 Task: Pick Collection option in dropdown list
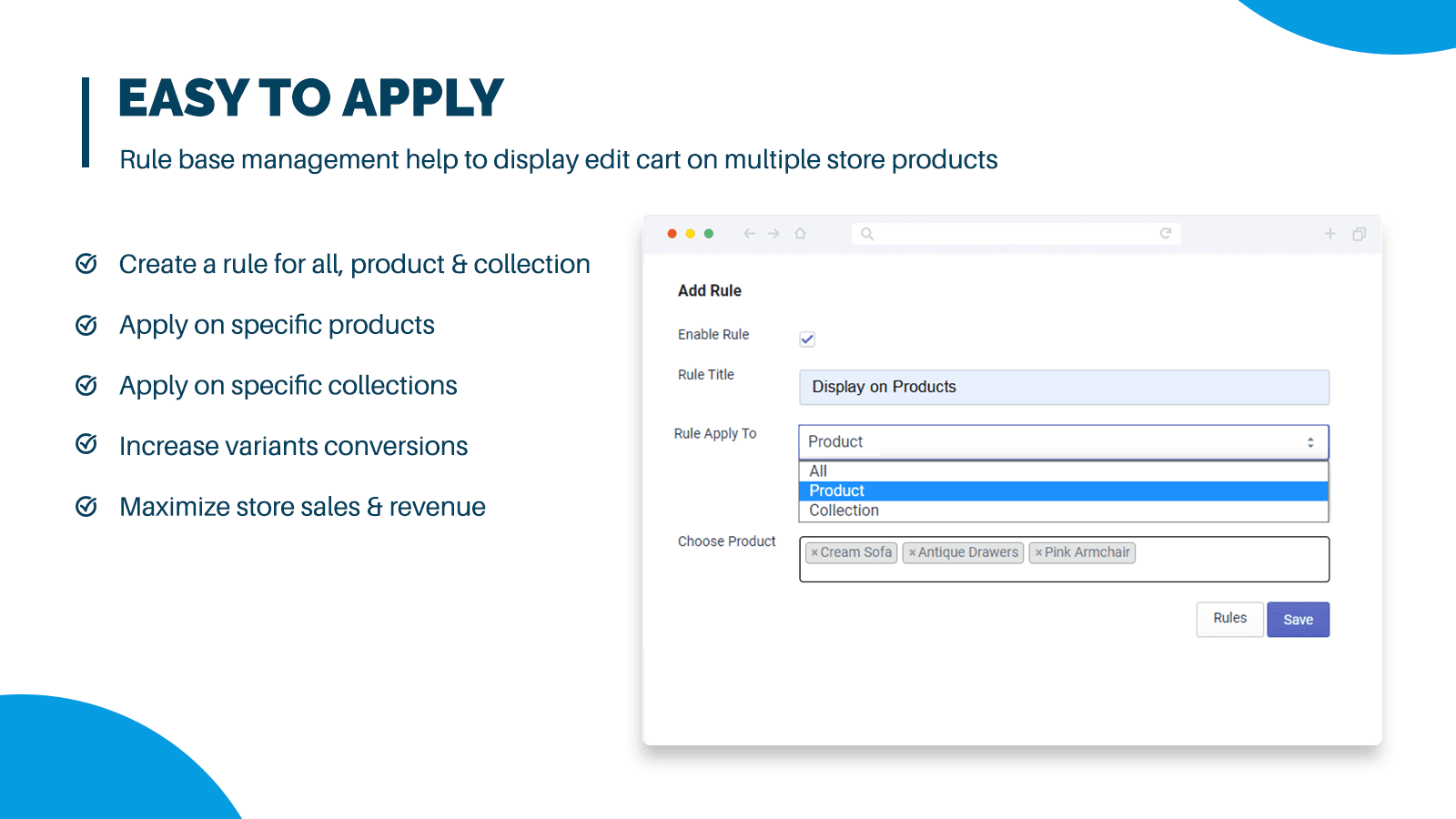point(844,511)
